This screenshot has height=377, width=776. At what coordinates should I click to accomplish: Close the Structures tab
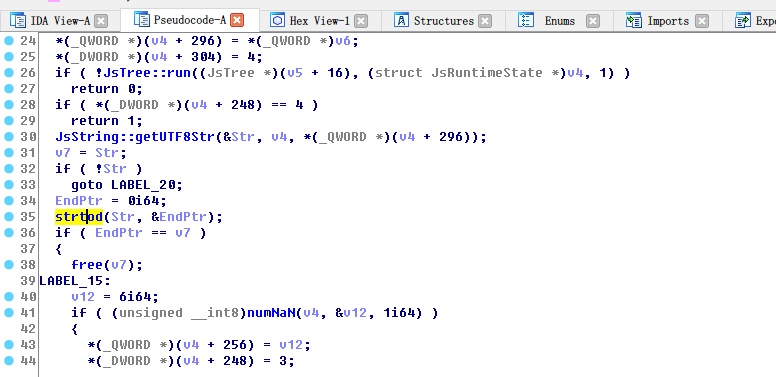[485, 21]
